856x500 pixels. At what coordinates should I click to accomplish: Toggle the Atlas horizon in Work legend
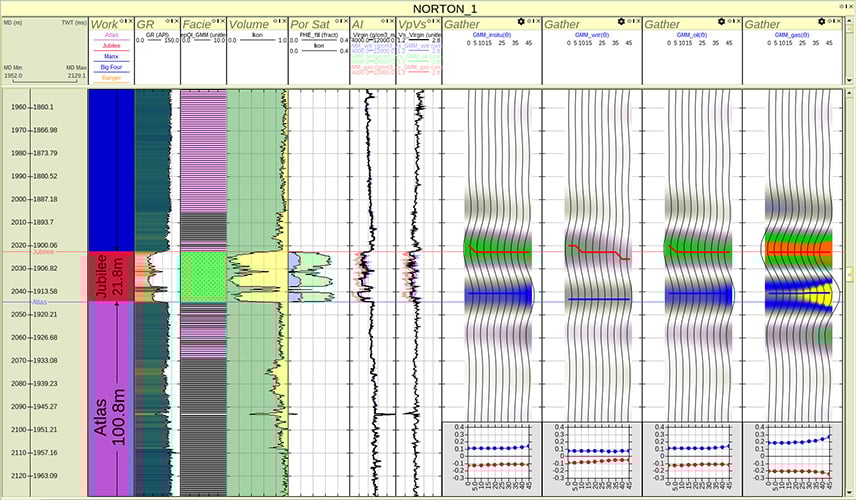coord(110,36)
